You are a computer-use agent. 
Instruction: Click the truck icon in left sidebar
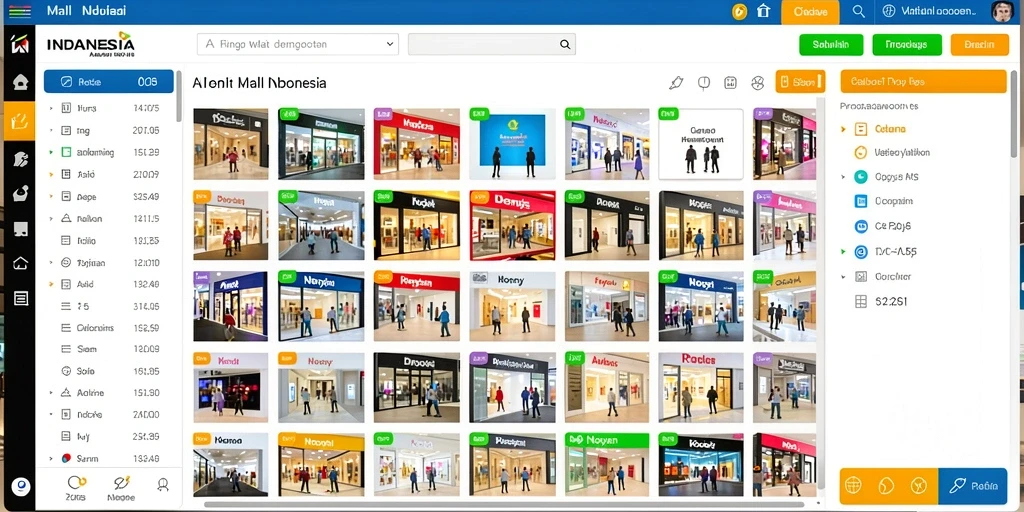20,229
